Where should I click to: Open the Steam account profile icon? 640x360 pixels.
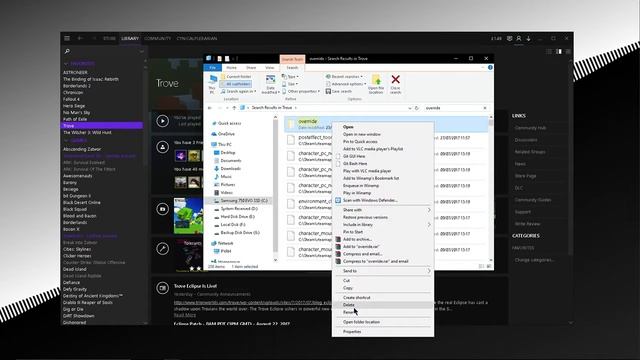pos(519,38)
